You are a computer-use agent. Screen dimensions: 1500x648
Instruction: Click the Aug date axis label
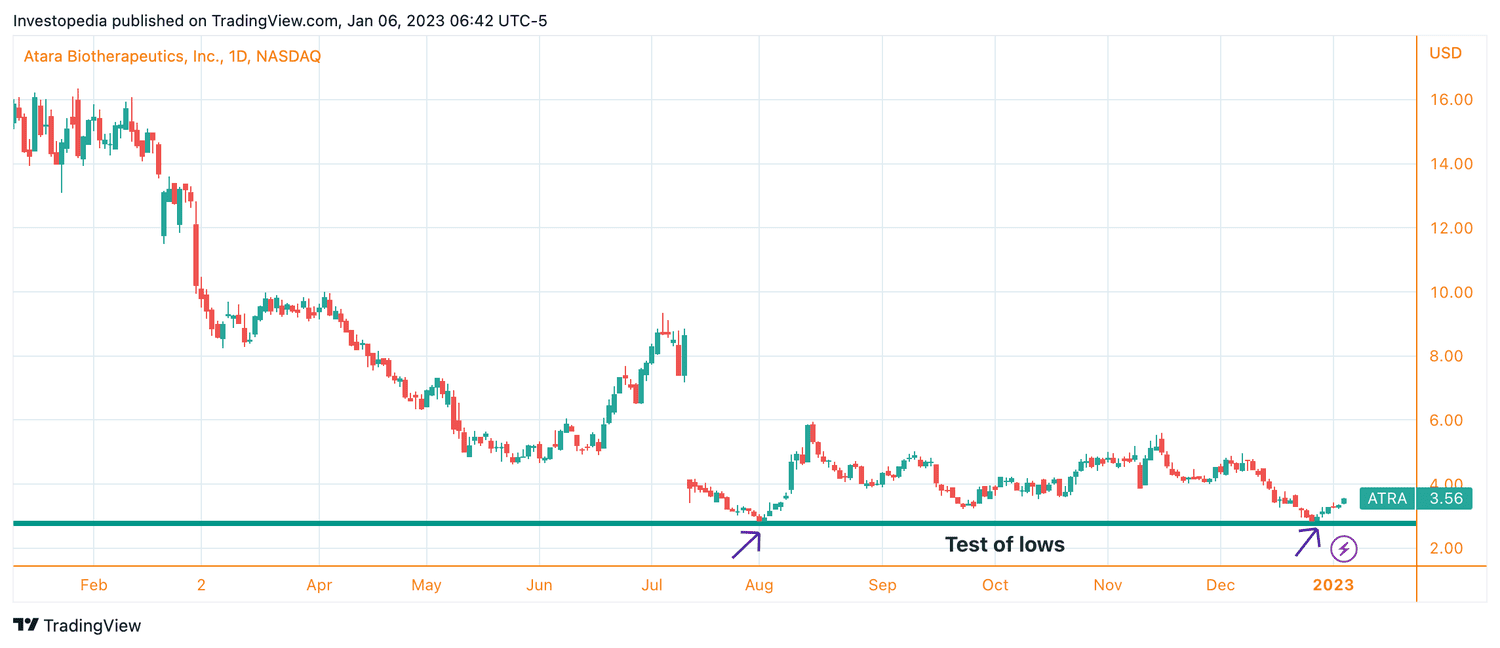760,585
